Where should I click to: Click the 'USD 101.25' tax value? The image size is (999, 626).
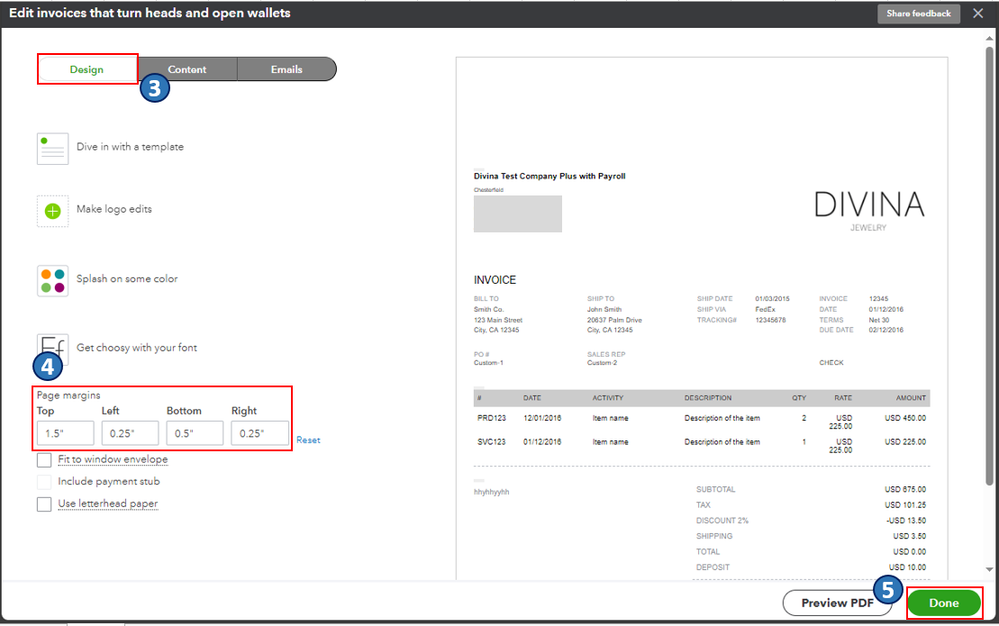pyautogui.click(x=905, y=505)
